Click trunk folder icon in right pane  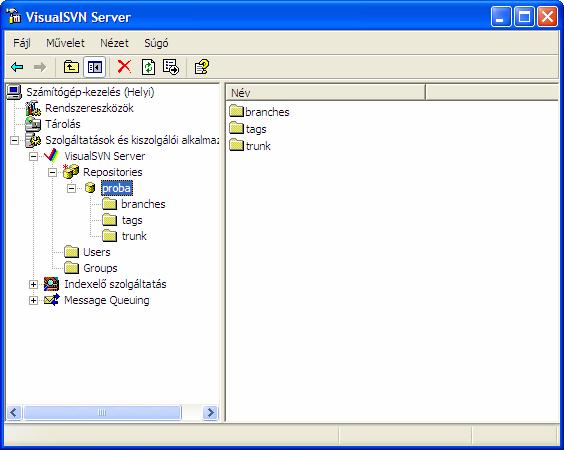coord(237,145)
